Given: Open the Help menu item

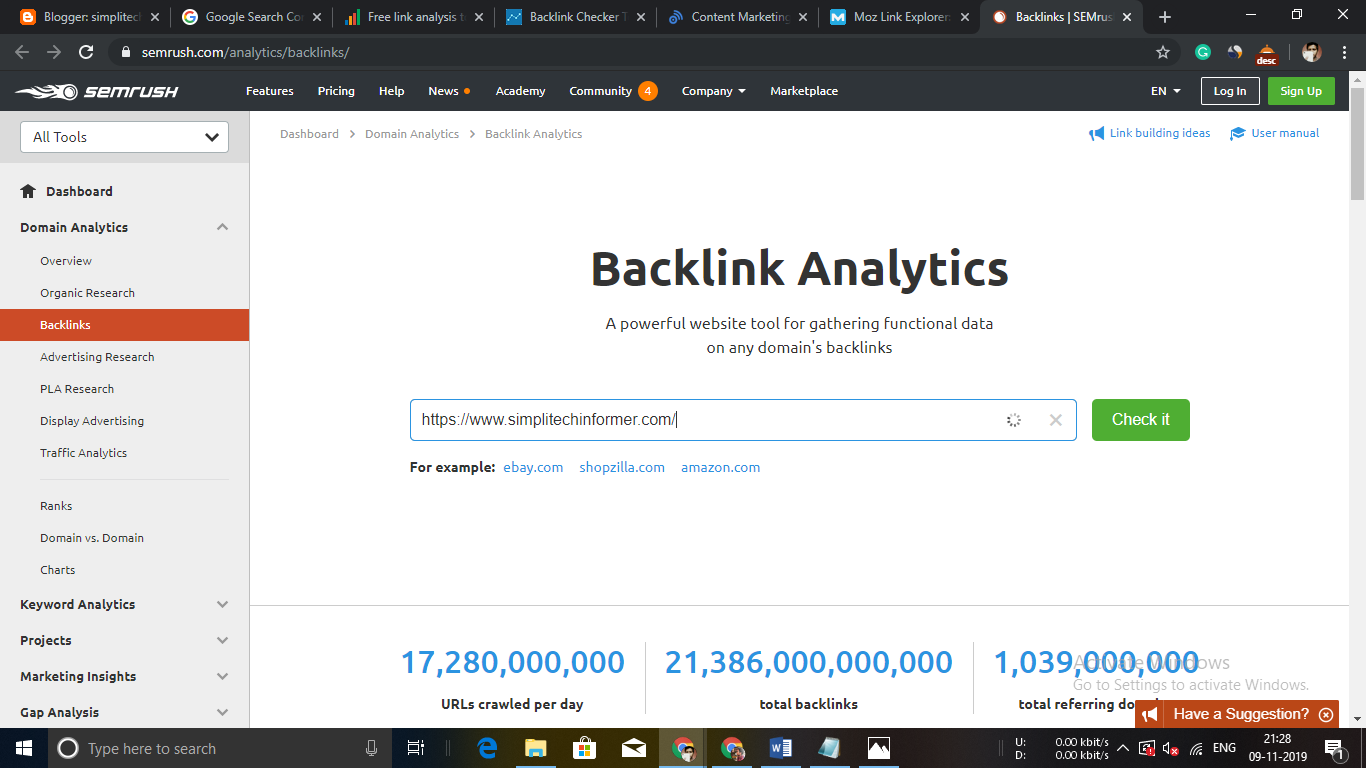Looking at the screenshot, I should (x=392, y=91).
